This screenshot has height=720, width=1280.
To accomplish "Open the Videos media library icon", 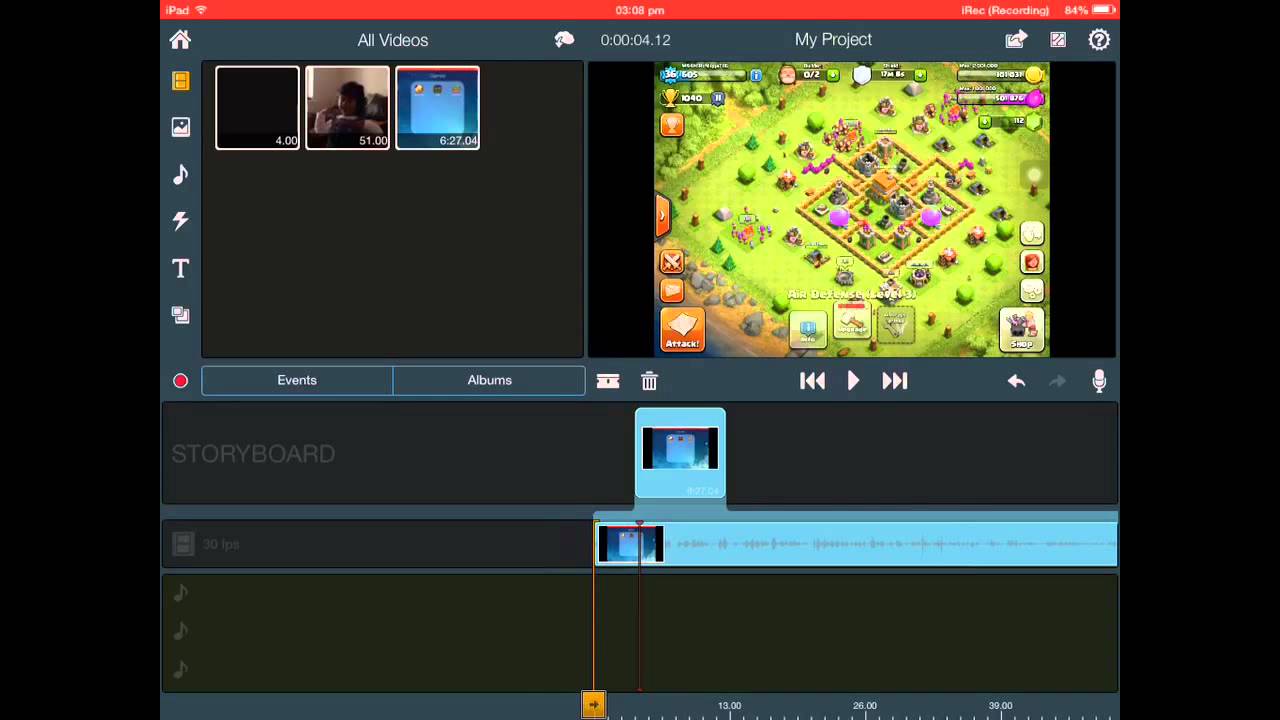I will pos(181,81).
